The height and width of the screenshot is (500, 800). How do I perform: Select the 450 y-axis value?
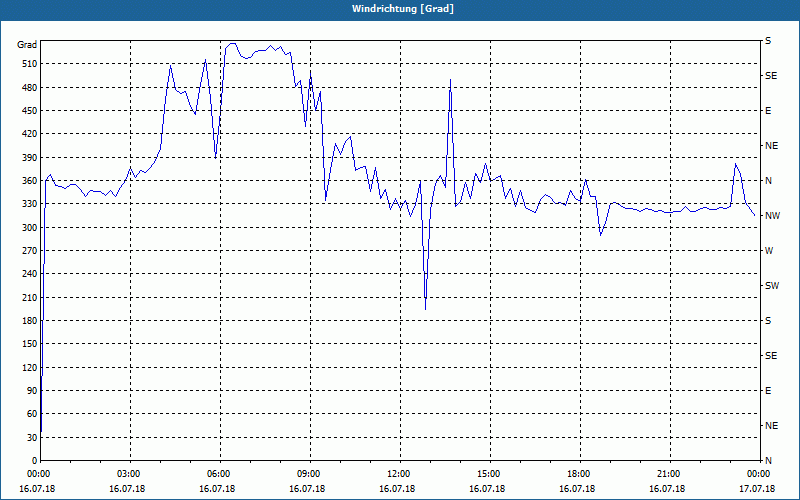[x=31, y=111]
